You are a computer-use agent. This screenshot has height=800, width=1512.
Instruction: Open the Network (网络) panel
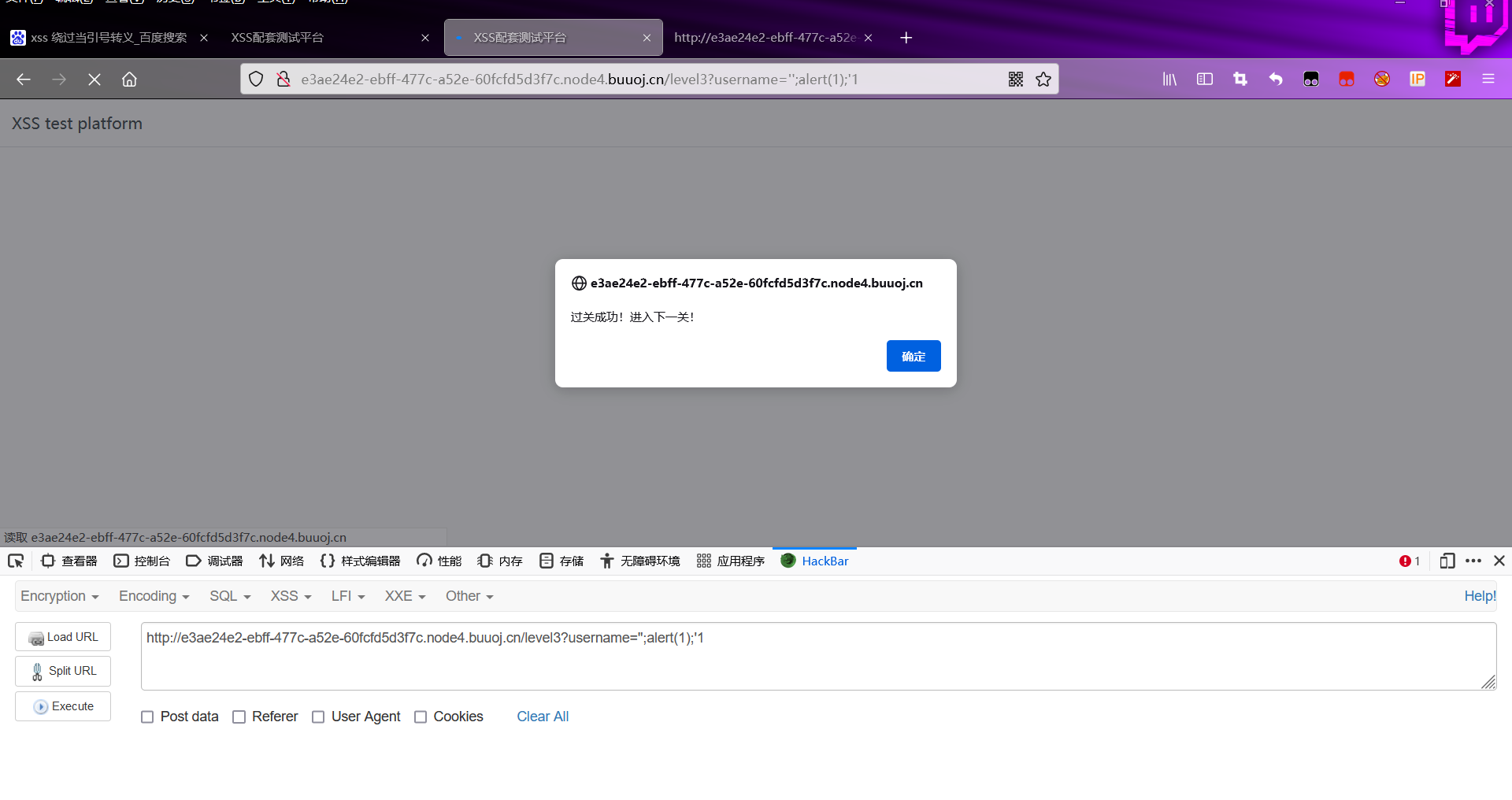(280, 561)
